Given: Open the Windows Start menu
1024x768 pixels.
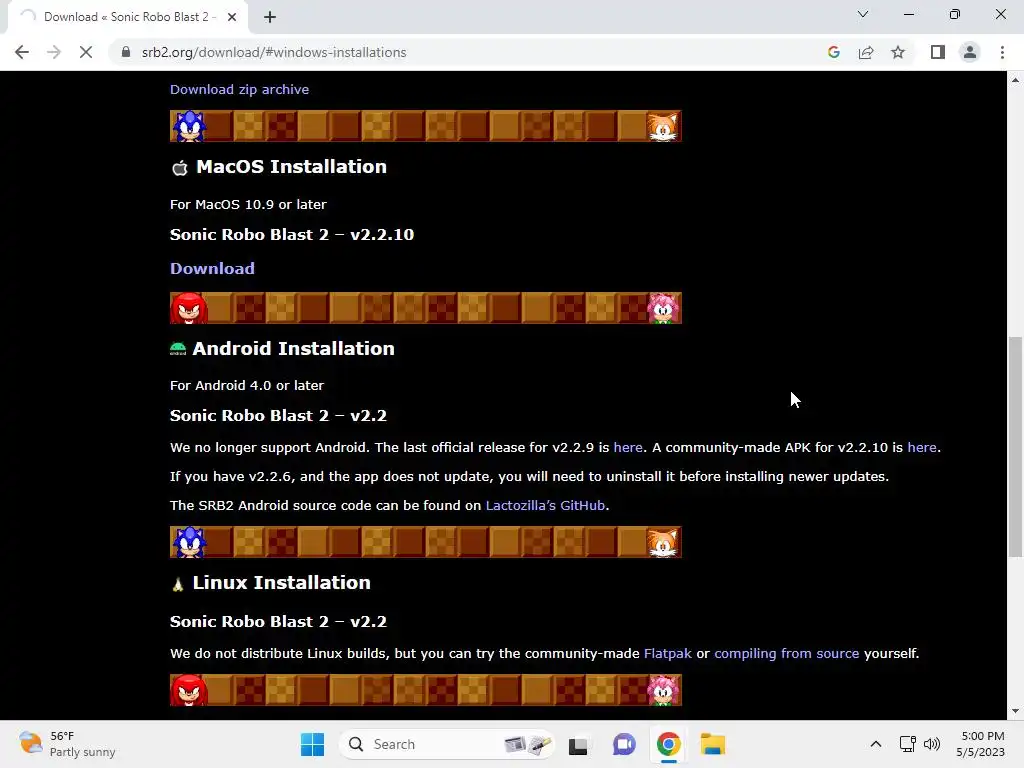Looking at the screenshot, I should point(312,744).
